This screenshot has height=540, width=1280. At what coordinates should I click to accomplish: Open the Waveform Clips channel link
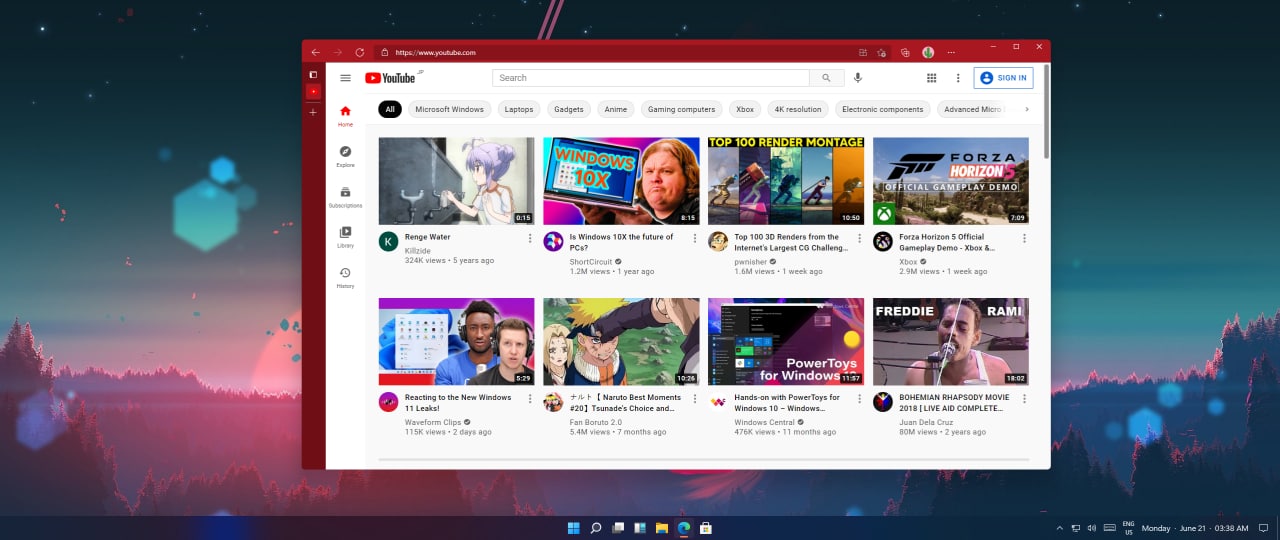pyautogui.click(x=433, y=422)
